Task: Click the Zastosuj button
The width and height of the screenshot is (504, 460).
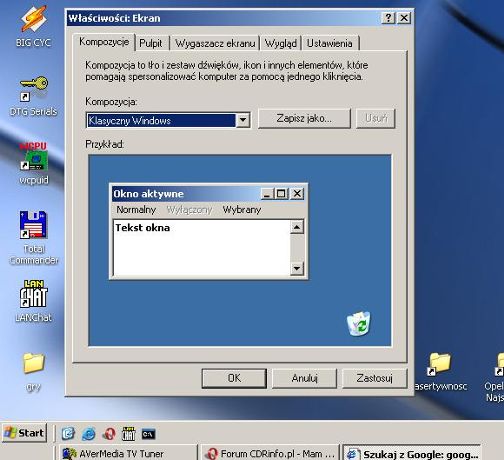Action: [x=374, y=378]
